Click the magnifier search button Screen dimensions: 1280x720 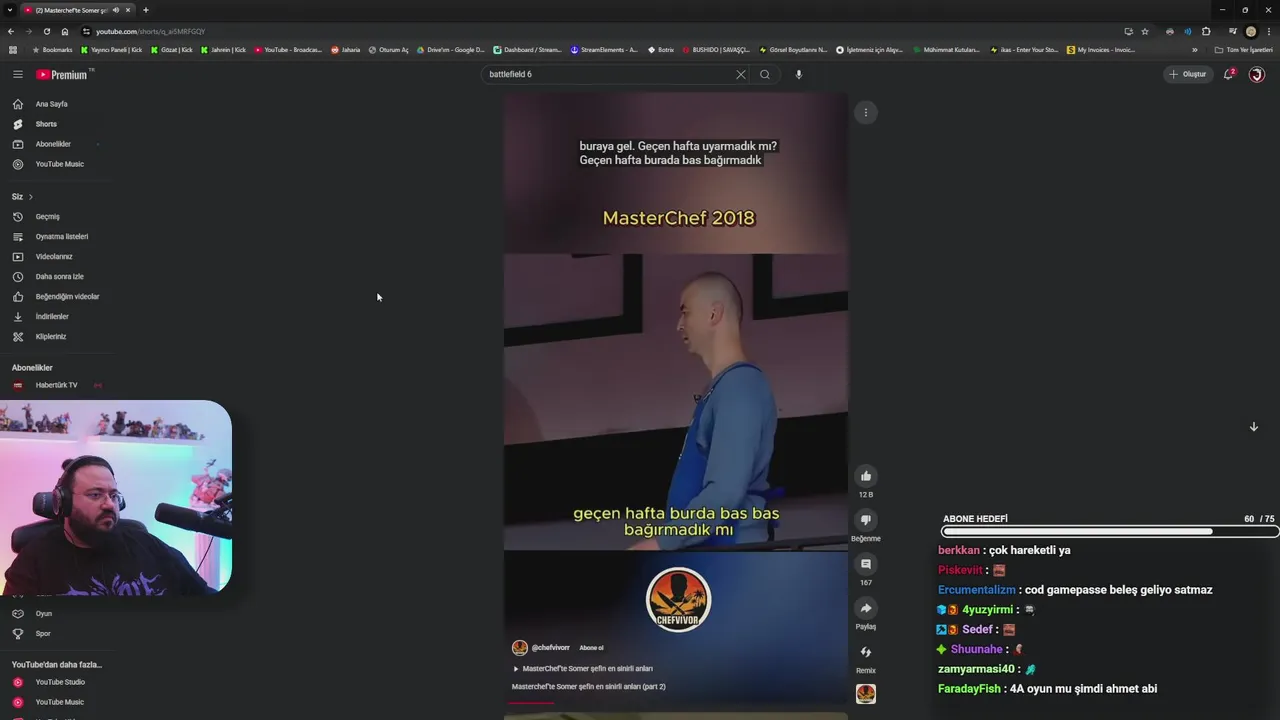(x=765, y=74)
